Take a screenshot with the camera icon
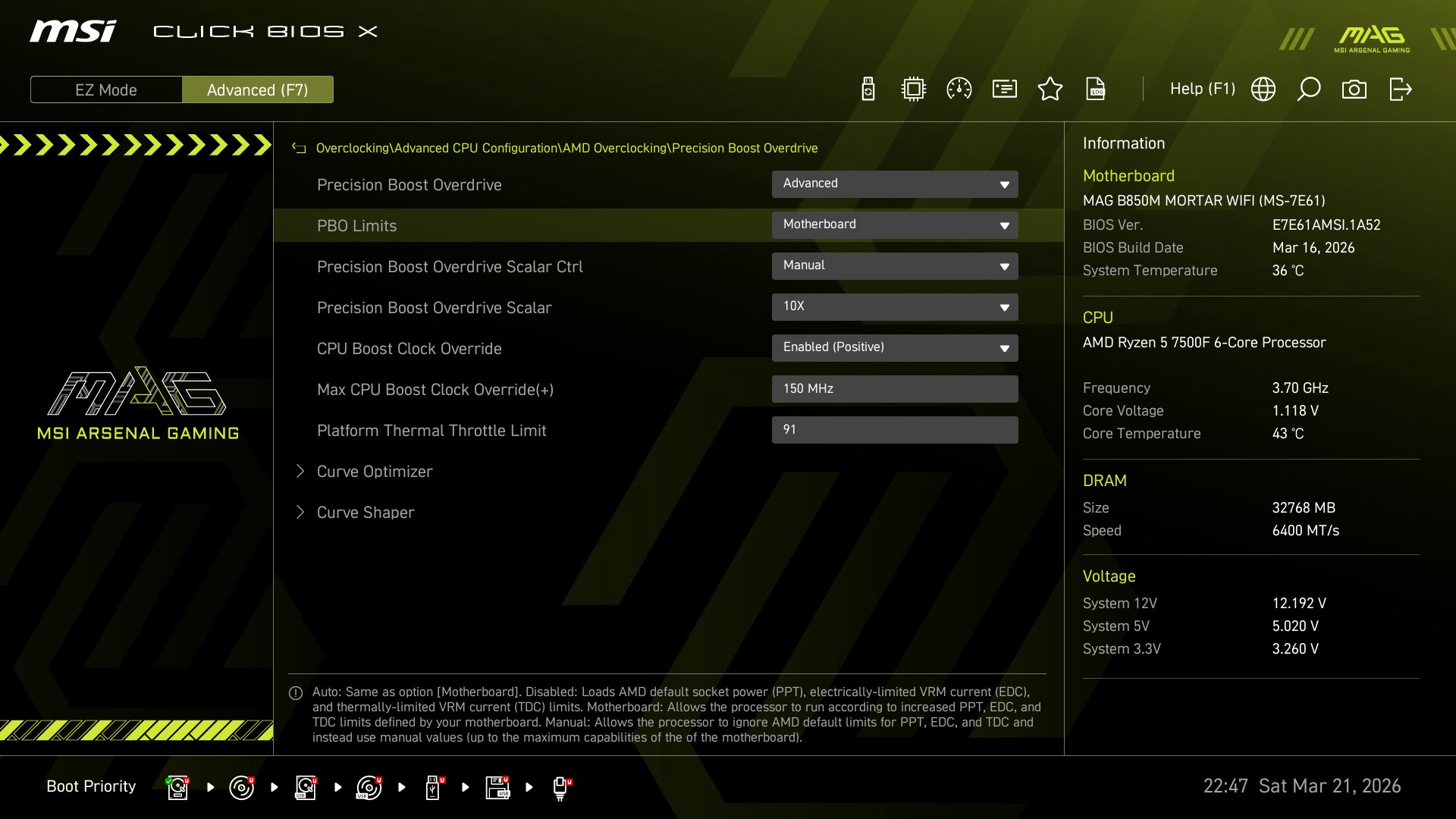 [1354, 89]
